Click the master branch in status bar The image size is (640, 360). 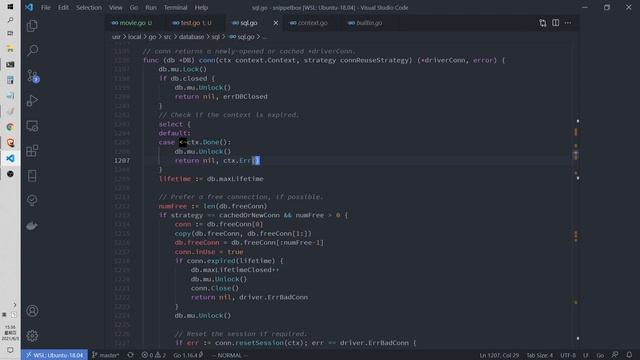point(105,355)
